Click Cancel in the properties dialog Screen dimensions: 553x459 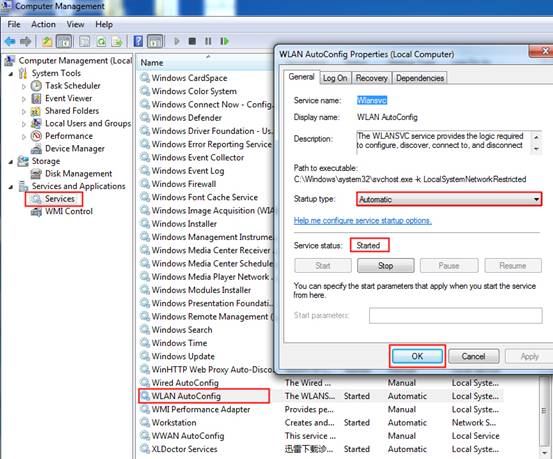[473, 356]
